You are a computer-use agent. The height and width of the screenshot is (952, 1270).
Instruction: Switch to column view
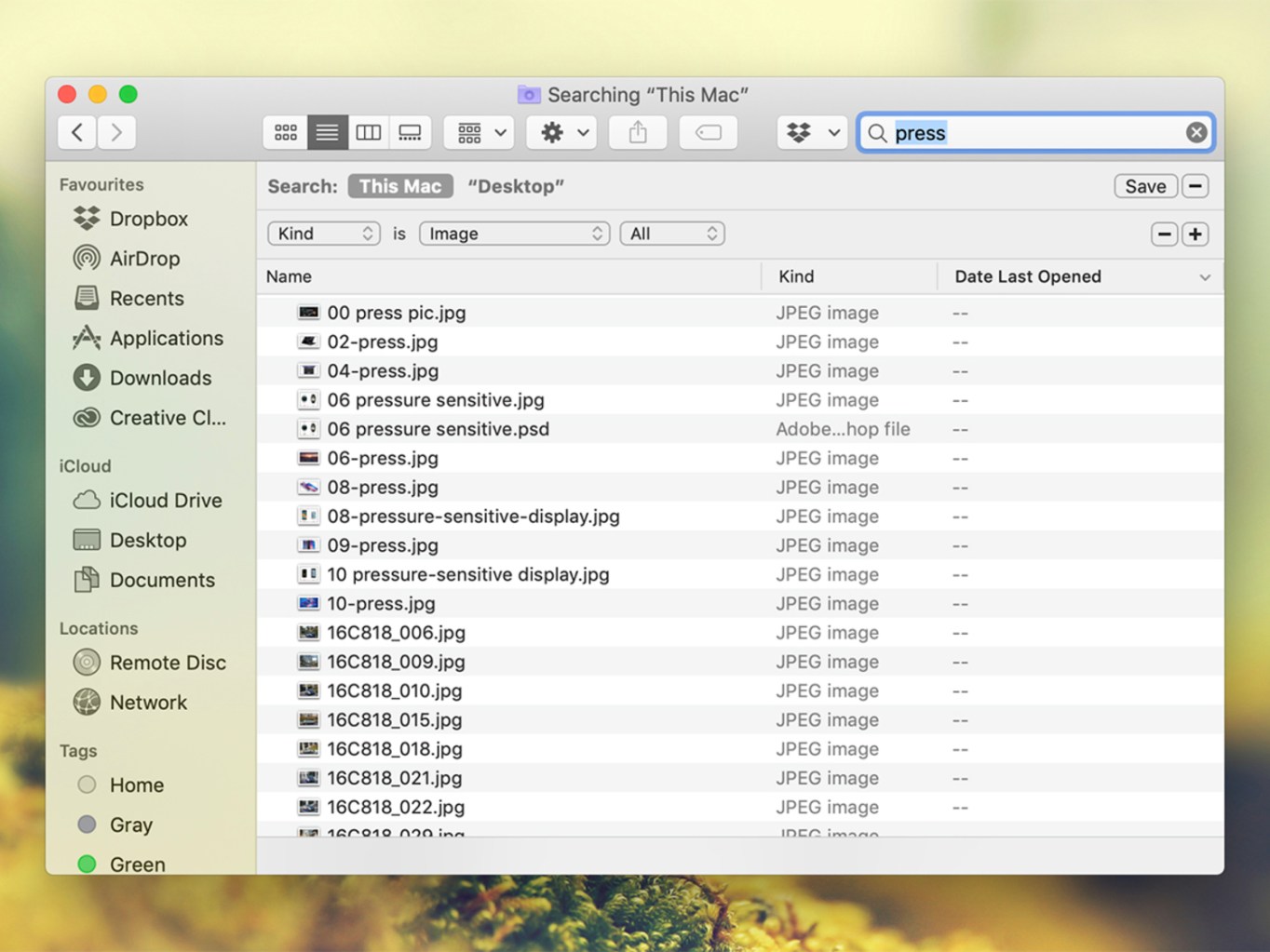tap(368, 132)
